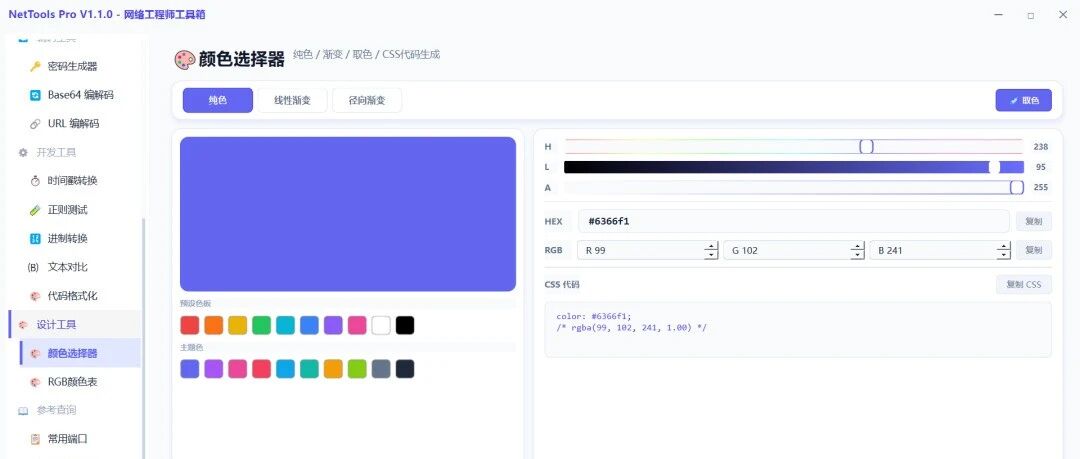The height and width of the screenshot is (459, 1080).
Task: Decrease G value with down arrow
Action: click(858, 255)
